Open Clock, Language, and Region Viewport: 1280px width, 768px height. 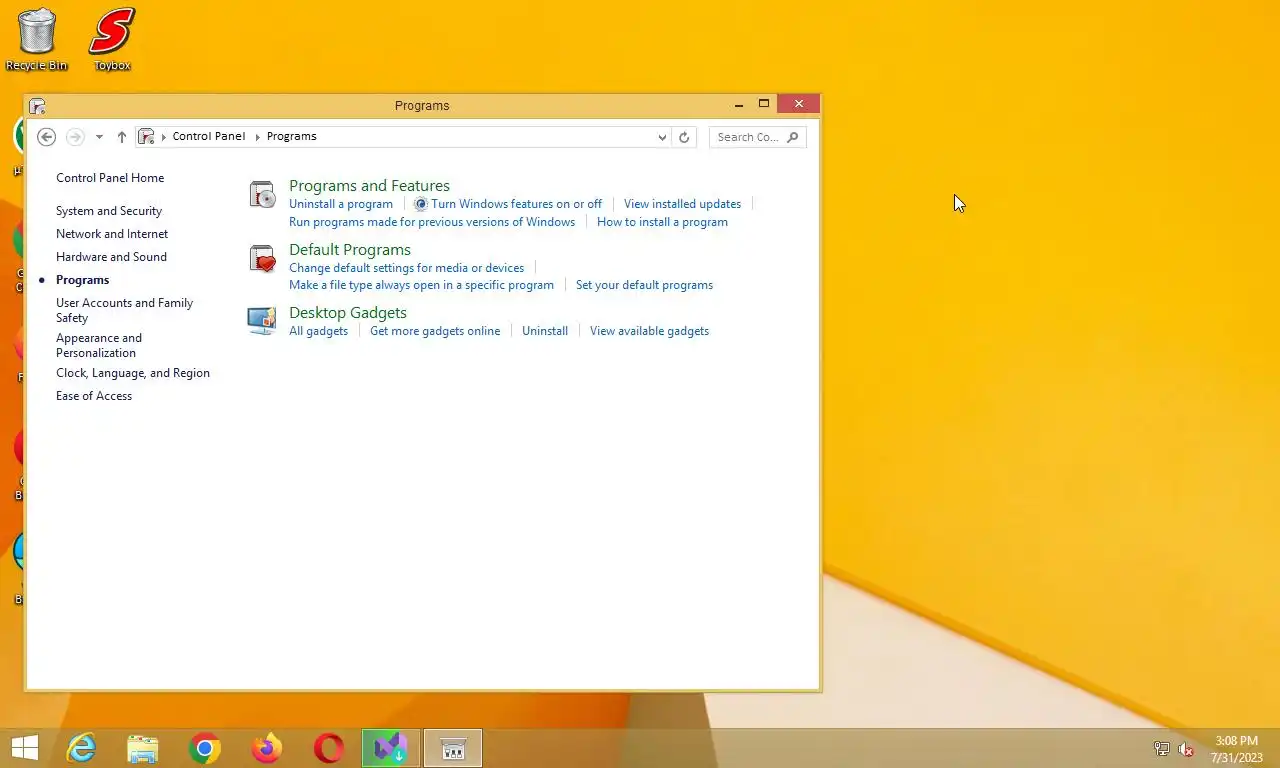click(133, 373)
